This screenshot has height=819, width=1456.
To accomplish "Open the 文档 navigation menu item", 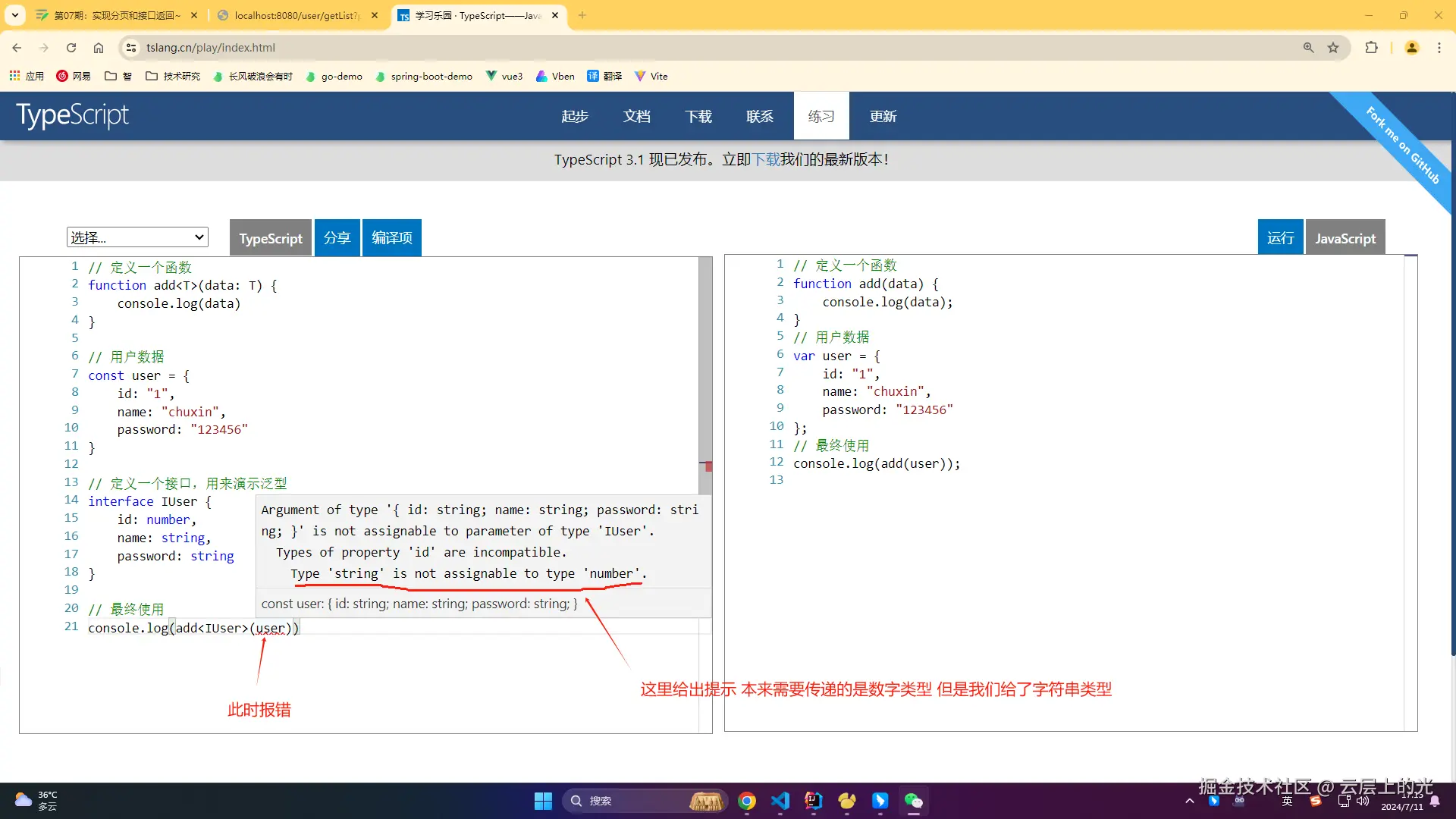I will coord(637,116).
